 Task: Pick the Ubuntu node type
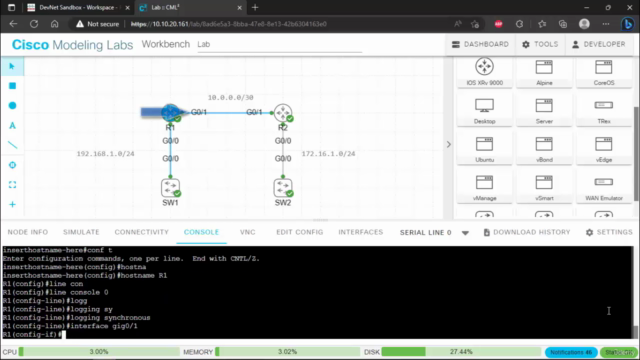[484, 149]
